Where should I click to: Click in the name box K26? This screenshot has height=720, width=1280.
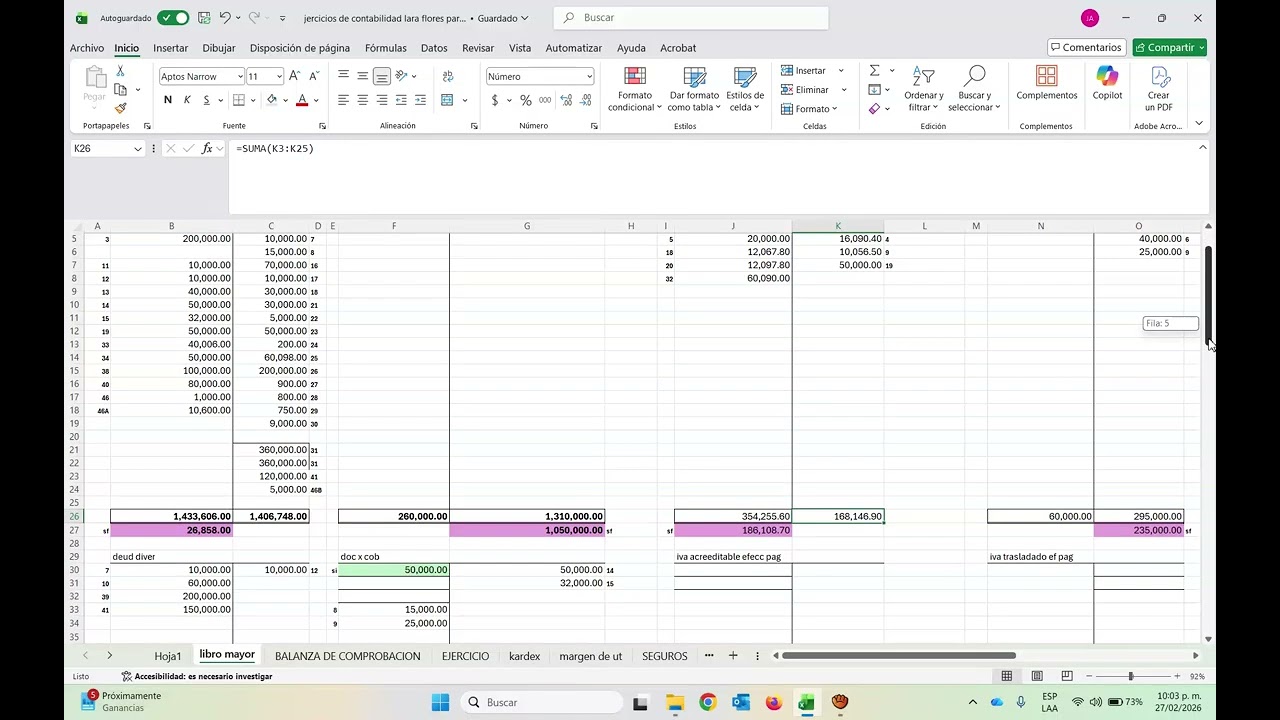[100, 148]
